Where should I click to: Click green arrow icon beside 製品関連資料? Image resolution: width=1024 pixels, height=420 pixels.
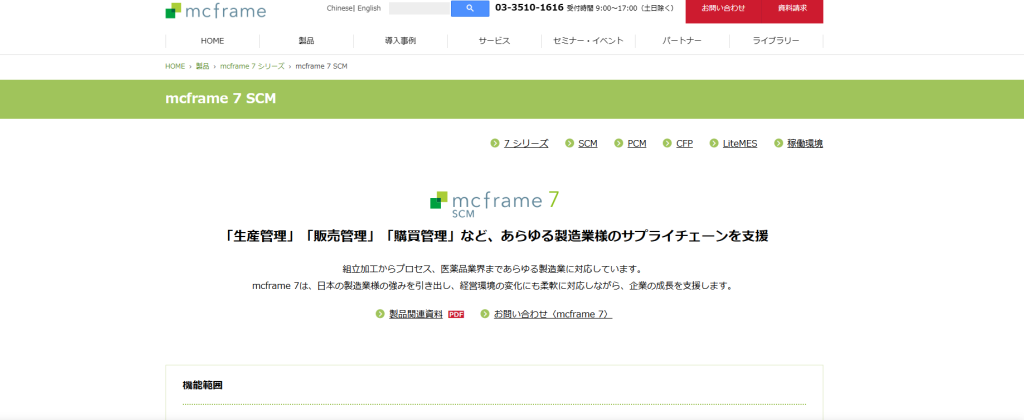coord(380,314)
